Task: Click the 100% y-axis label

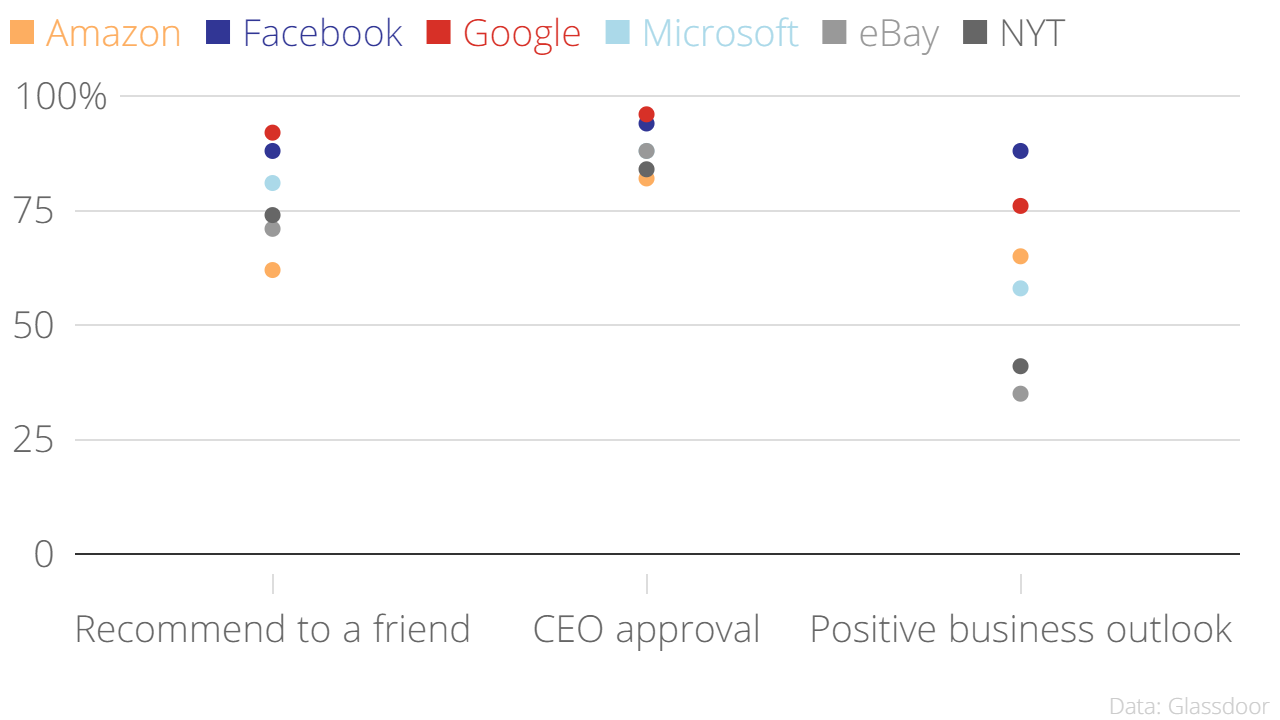Action: tap(59, 97)
